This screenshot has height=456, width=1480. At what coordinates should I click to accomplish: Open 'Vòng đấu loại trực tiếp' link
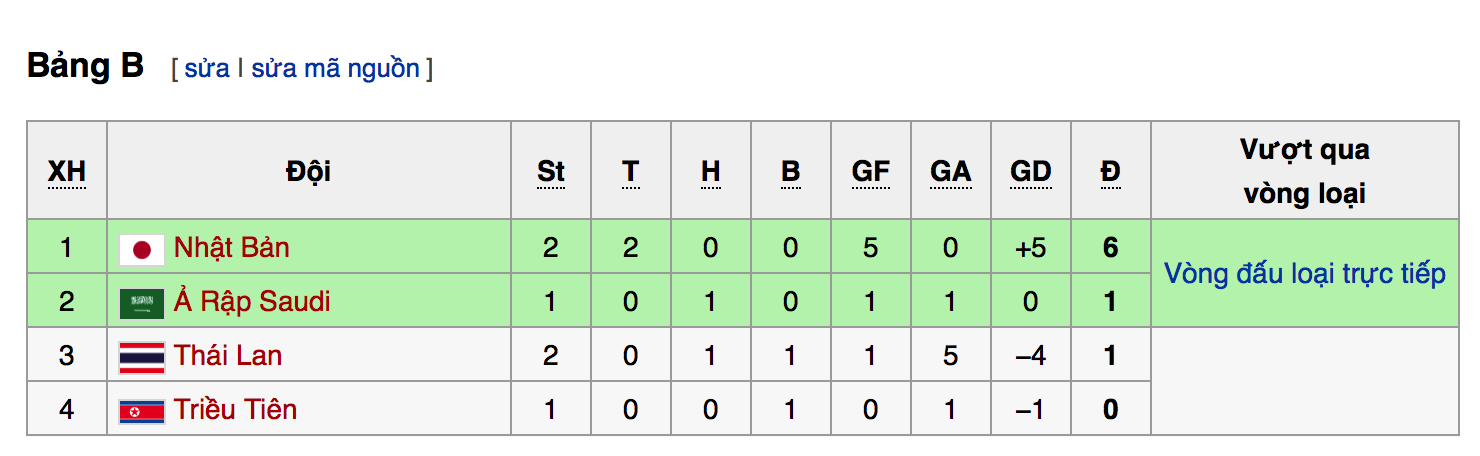[x=1305, y=274]
